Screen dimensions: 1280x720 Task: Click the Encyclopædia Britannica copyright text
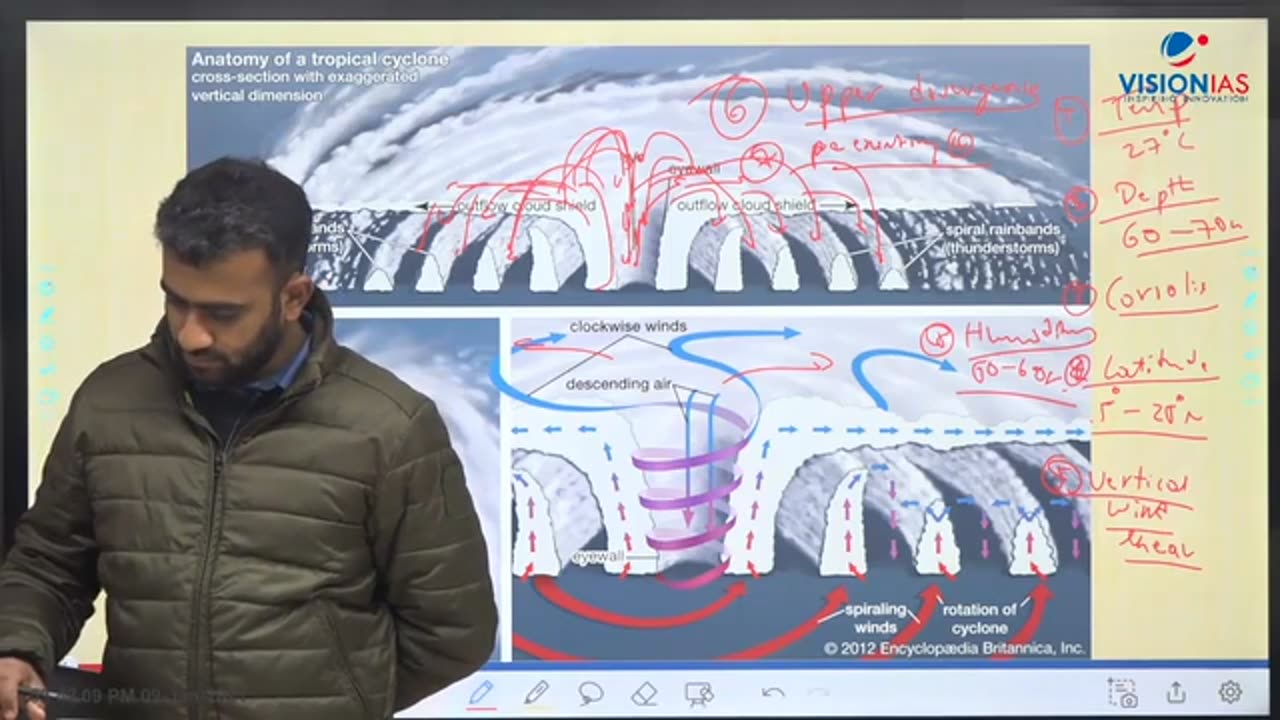pos(954,648)
